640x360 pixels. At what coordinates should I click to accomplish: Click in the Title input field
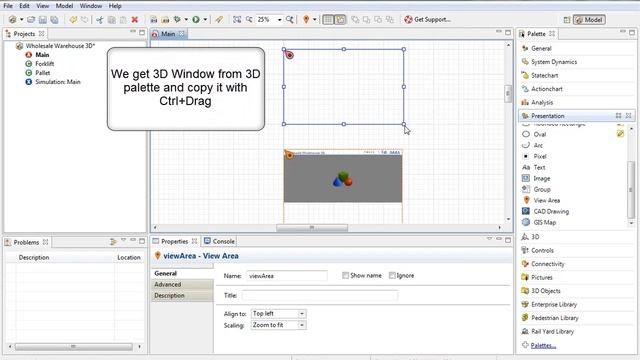(x=320, y=295)
